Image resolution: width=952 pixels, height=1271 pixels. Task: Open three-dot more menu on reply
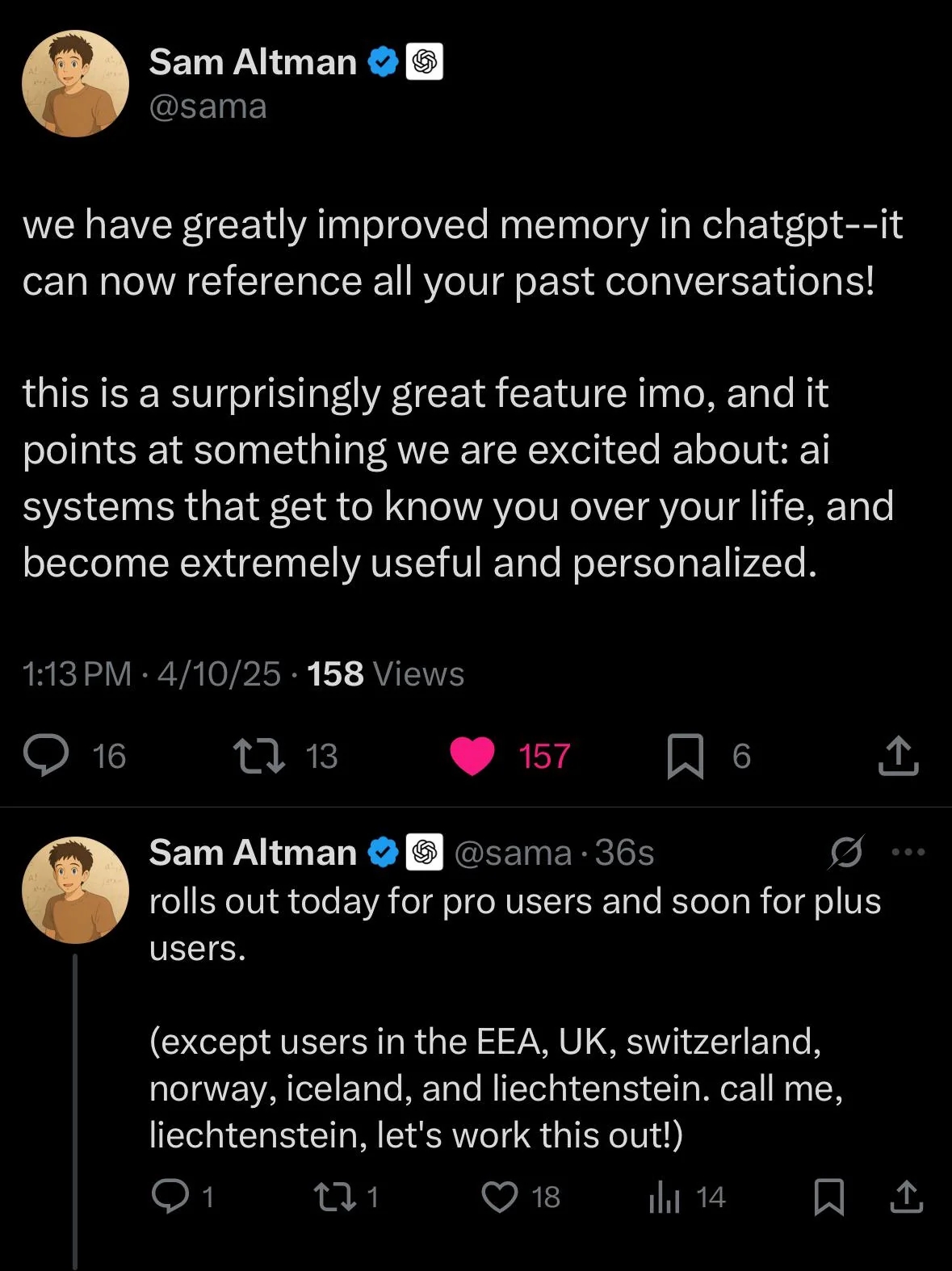tap(908, 852)
